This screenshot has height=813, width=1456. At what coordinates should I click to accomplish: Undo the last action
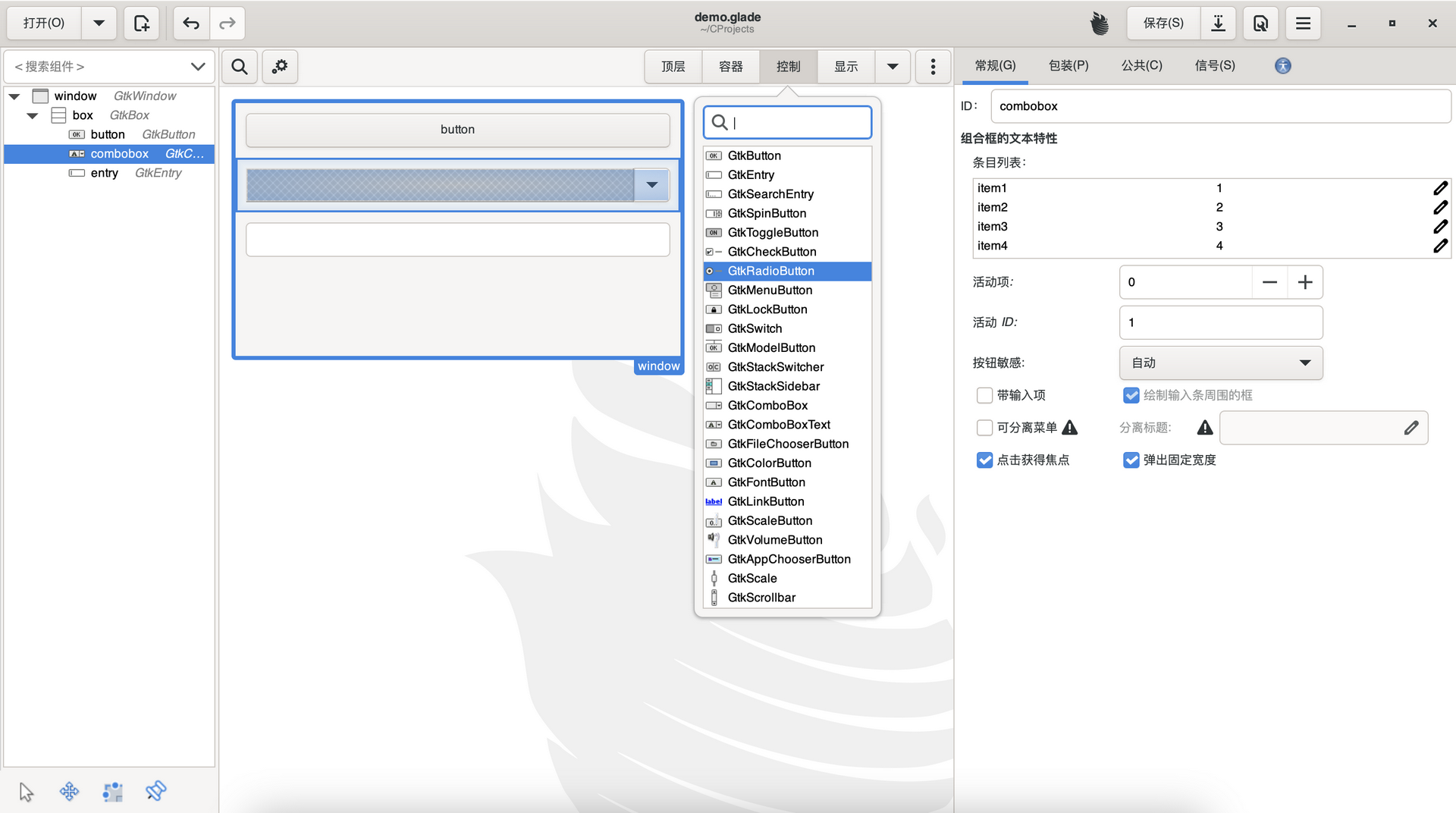191,24
